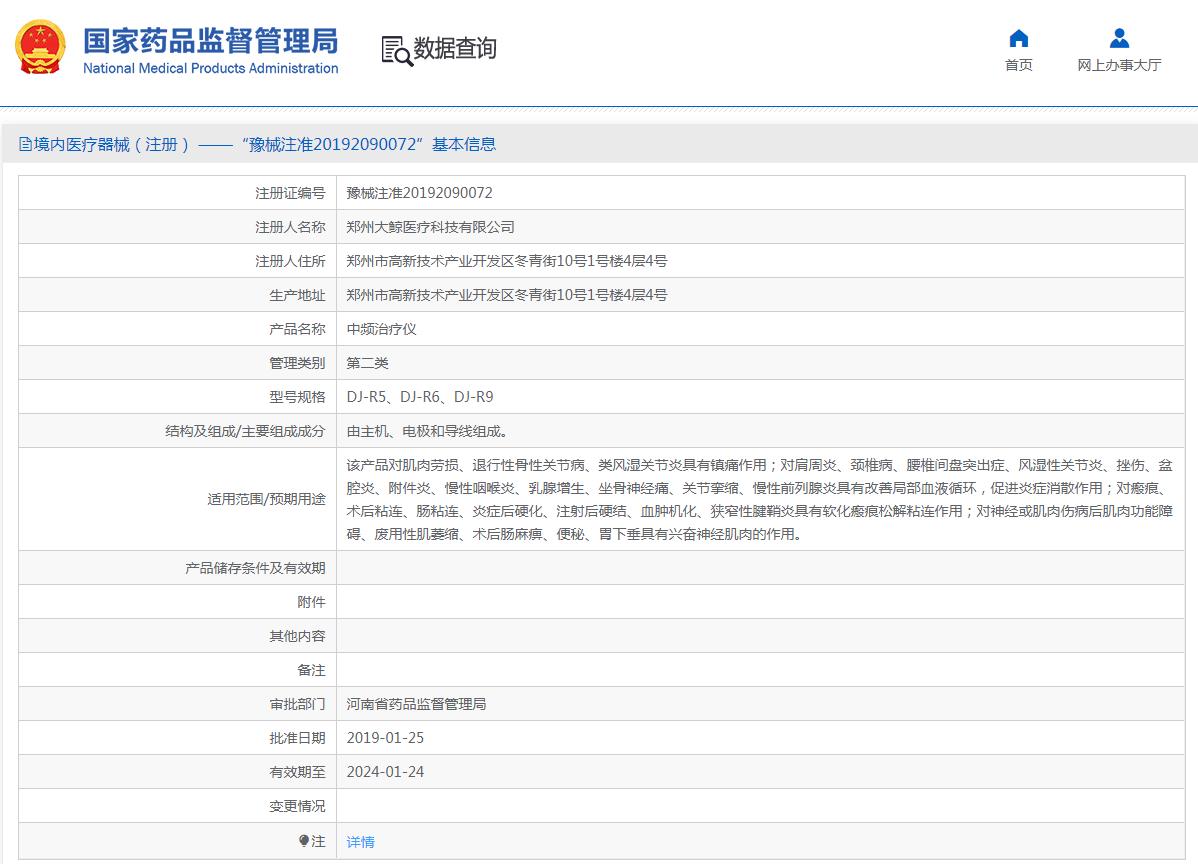Click the model values DJ-R5、DJ-R6、DJ-R9
This screenshot has height=864, width=1198.
[x=419, y=397]
